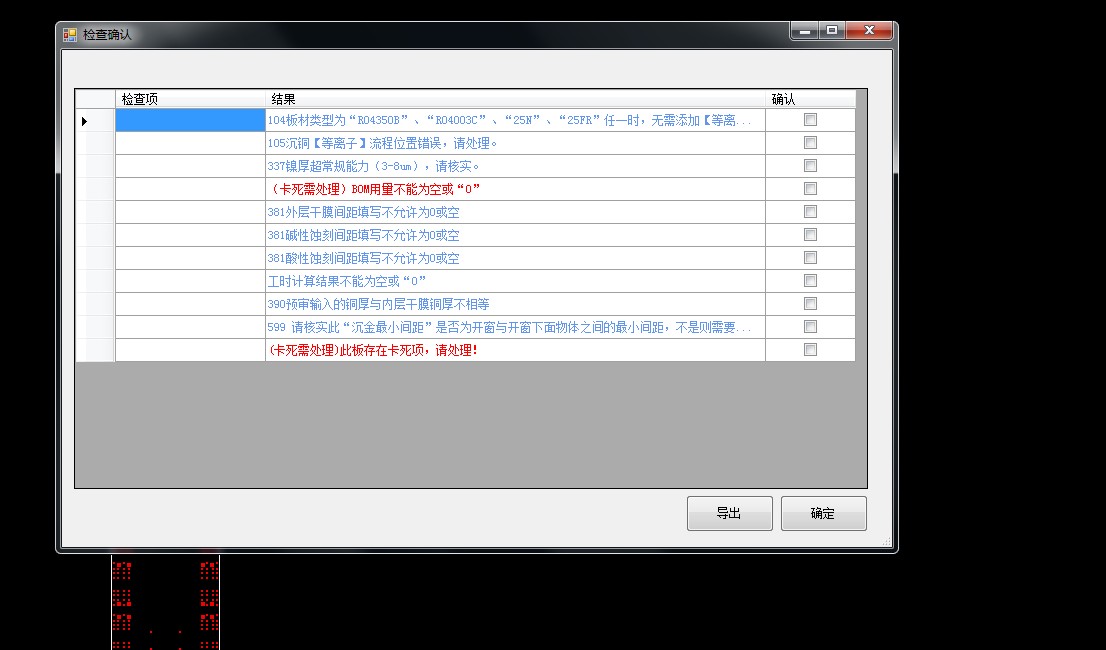The image size is (1106, 650).
Task: Click the 导出 export button
Action: click(x=729, y=513)
